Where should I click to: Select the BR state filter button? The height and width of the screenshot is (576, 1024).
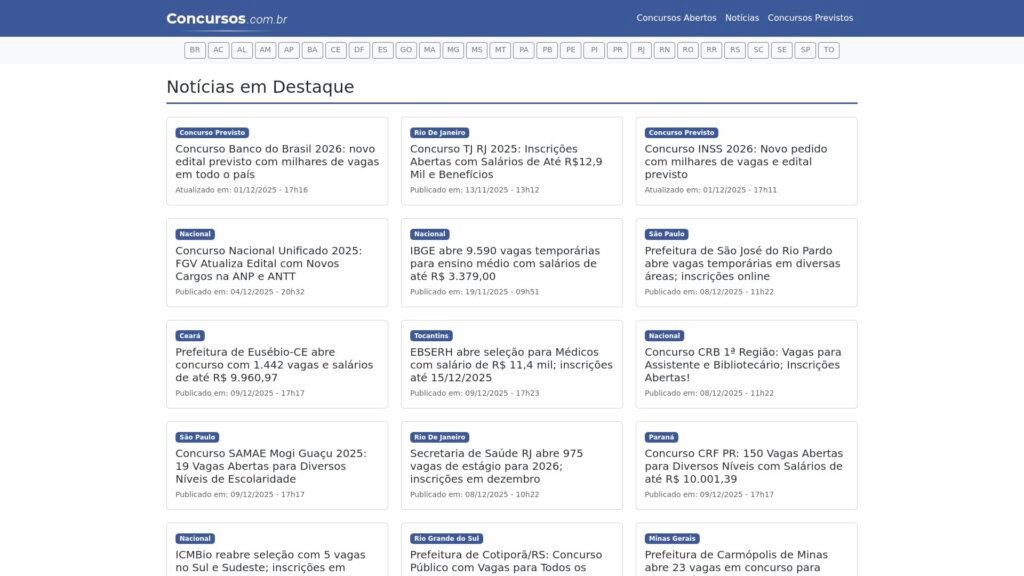pos(195,50)
